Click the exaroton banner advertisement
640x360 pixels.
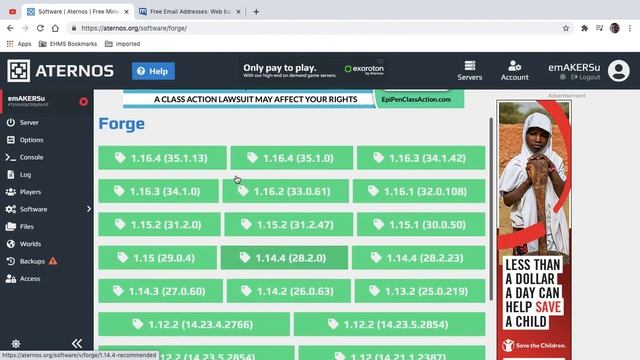point(313,70)
